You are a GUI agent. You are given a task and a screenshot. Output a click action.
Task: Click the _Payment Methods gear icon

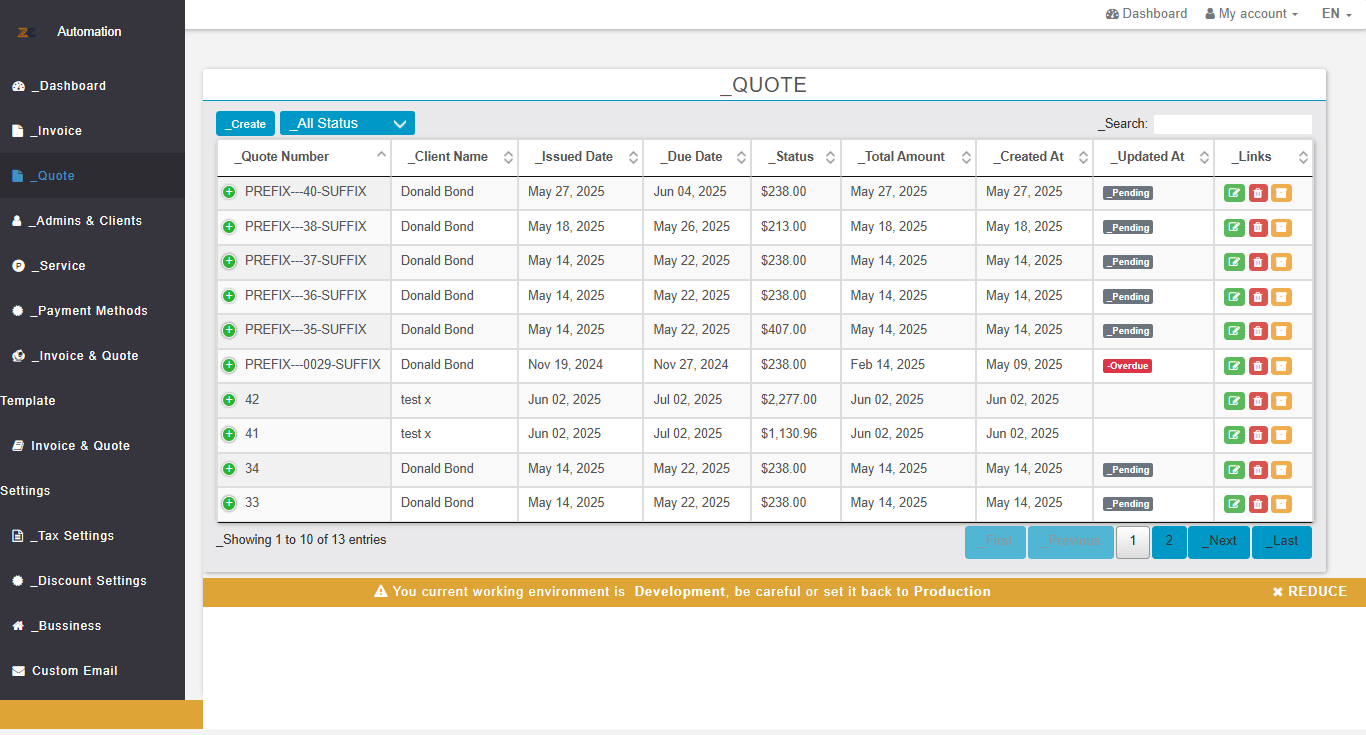click(x=18, y=311)
